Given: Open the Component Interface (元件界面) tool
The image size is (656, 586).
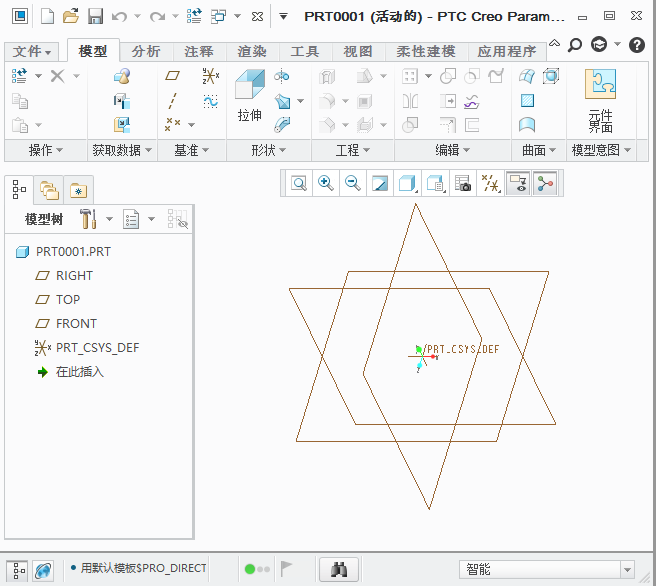Looking at the screenshot, I should (600, 101).
